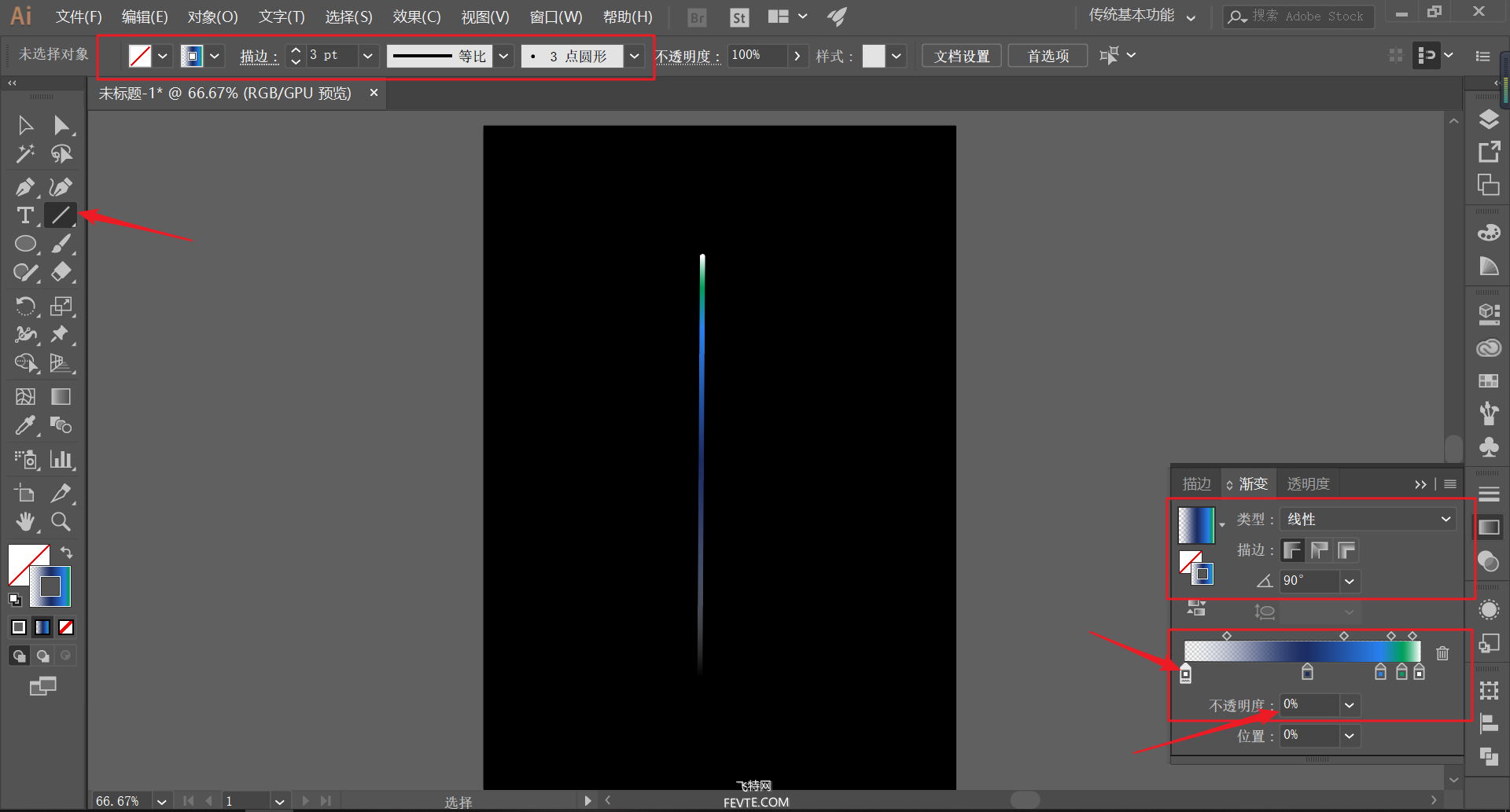
Task: Select the Direct Selection tool
Action: tap(61, 125)
